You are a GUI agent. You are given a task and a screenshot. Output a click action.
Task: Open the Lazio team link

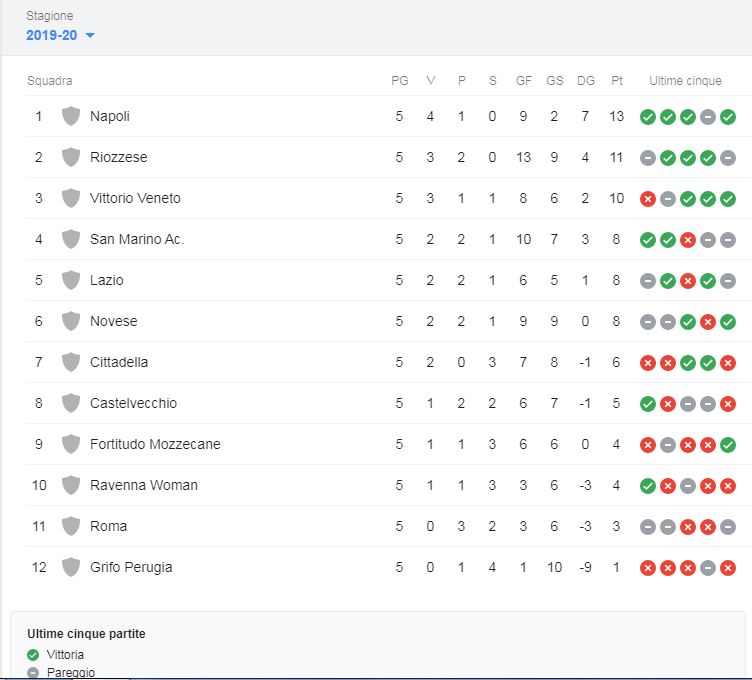pyautogui.click(x=107, y=280)
